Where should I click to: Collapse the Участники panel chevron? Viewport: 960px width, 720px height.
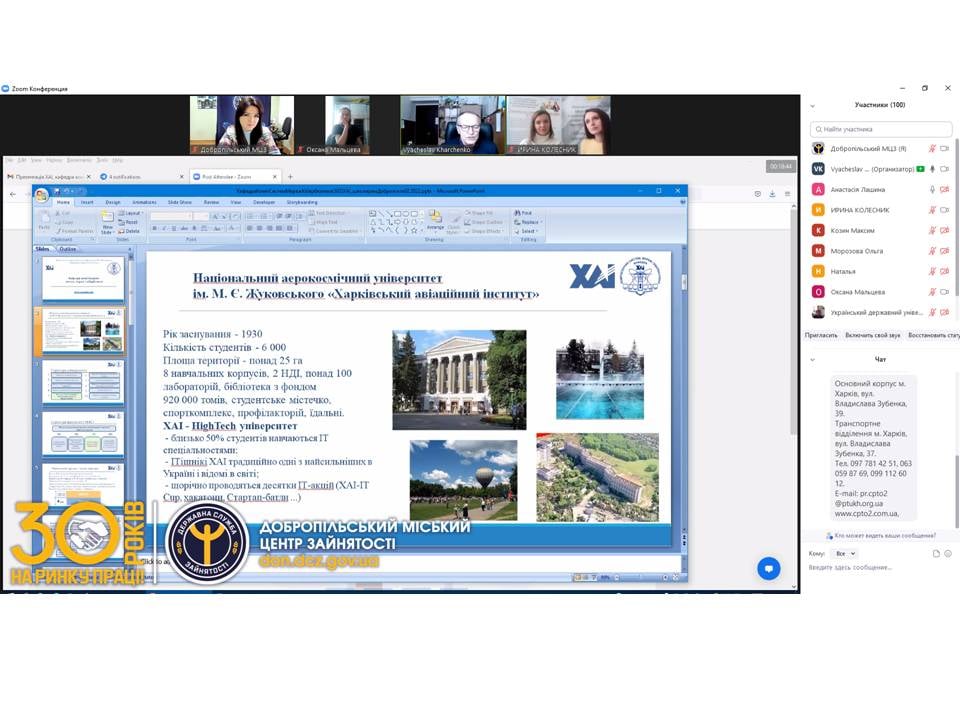pyautogui.click(x=812, y=106)
